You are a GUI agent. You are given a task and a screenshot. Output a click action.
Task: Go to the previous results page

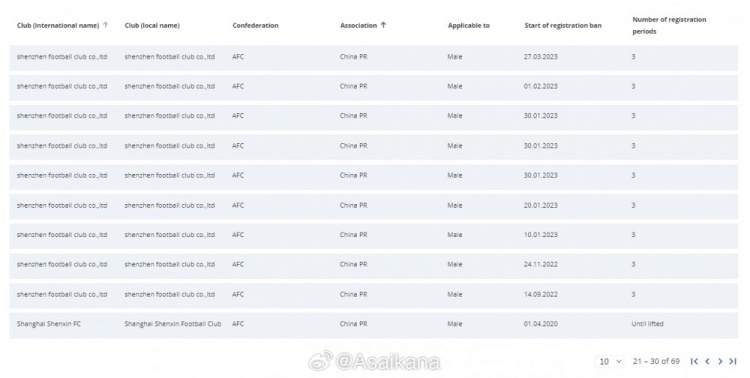pyautogui.click(x=707, y=361)
